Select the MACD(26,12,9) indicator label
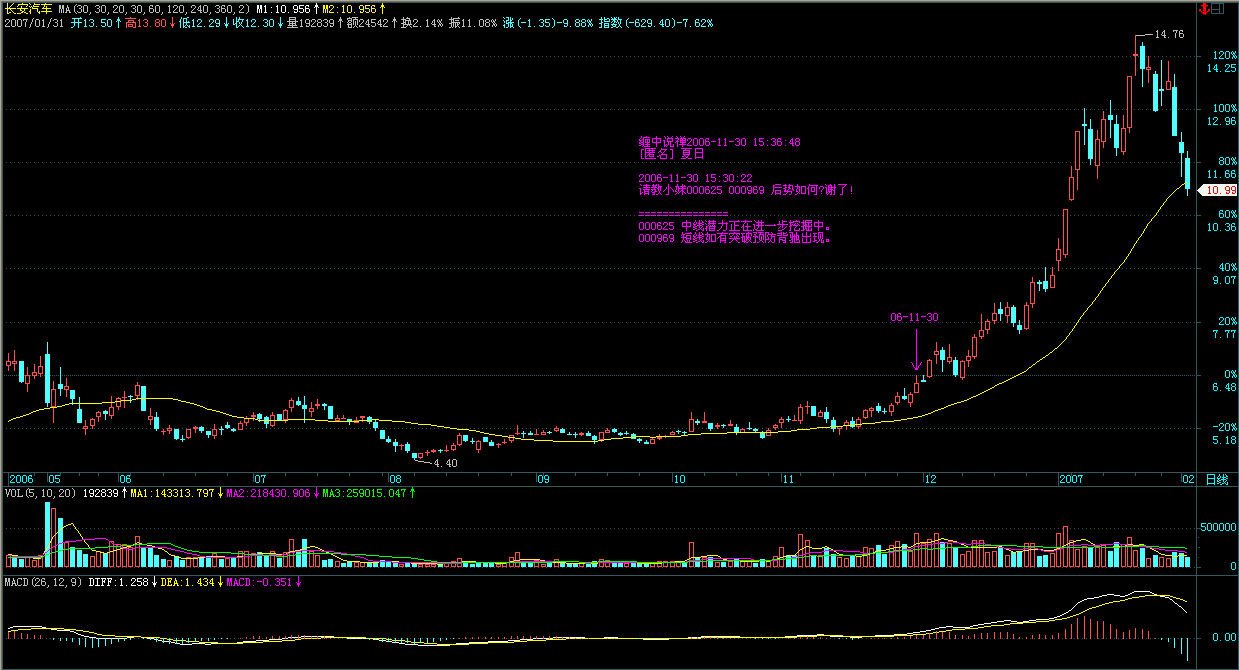The image size is (1239, 670). pyautogui.click(x=43, y=581)
